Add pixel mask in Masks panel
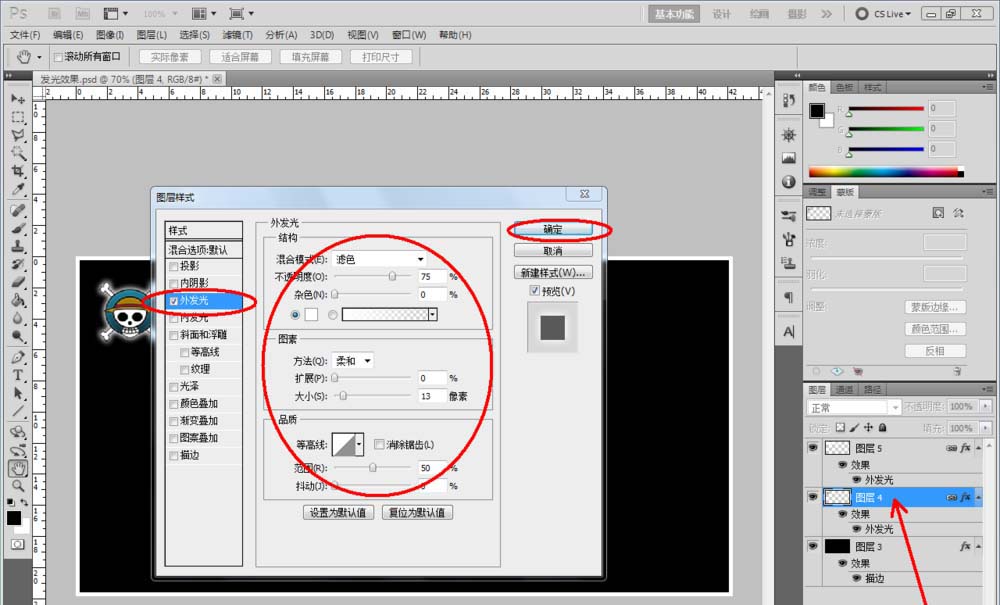1000x605 pixels. (938, 213)
